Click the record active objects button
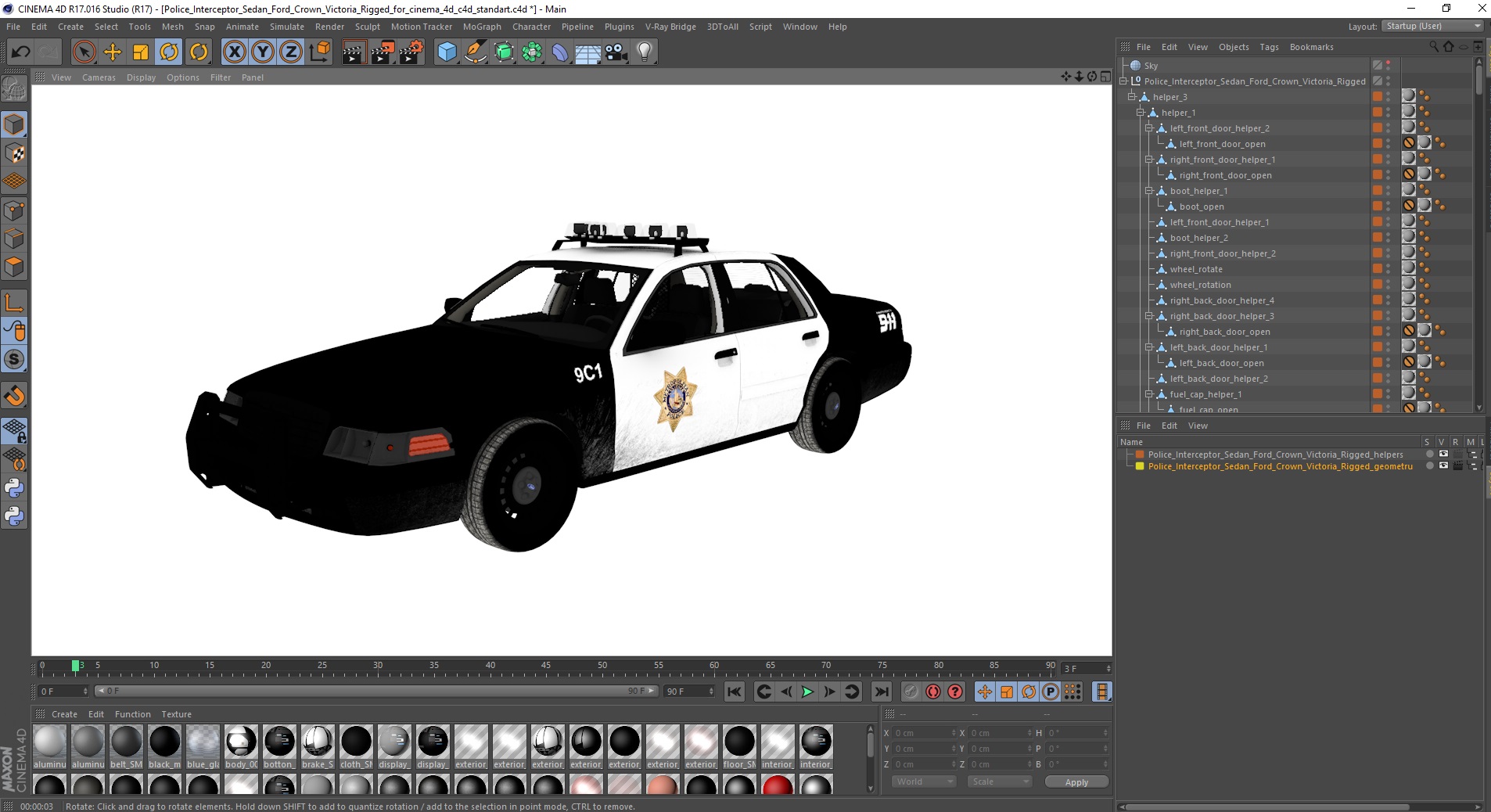 911,692
